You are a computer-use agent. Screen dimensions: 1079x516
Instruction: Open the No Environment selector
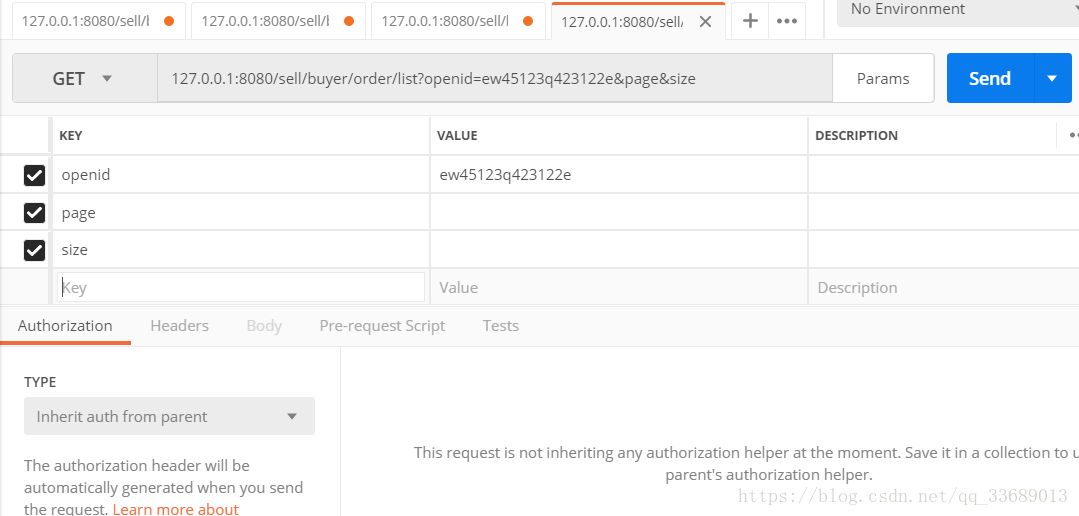coord(958,10)
